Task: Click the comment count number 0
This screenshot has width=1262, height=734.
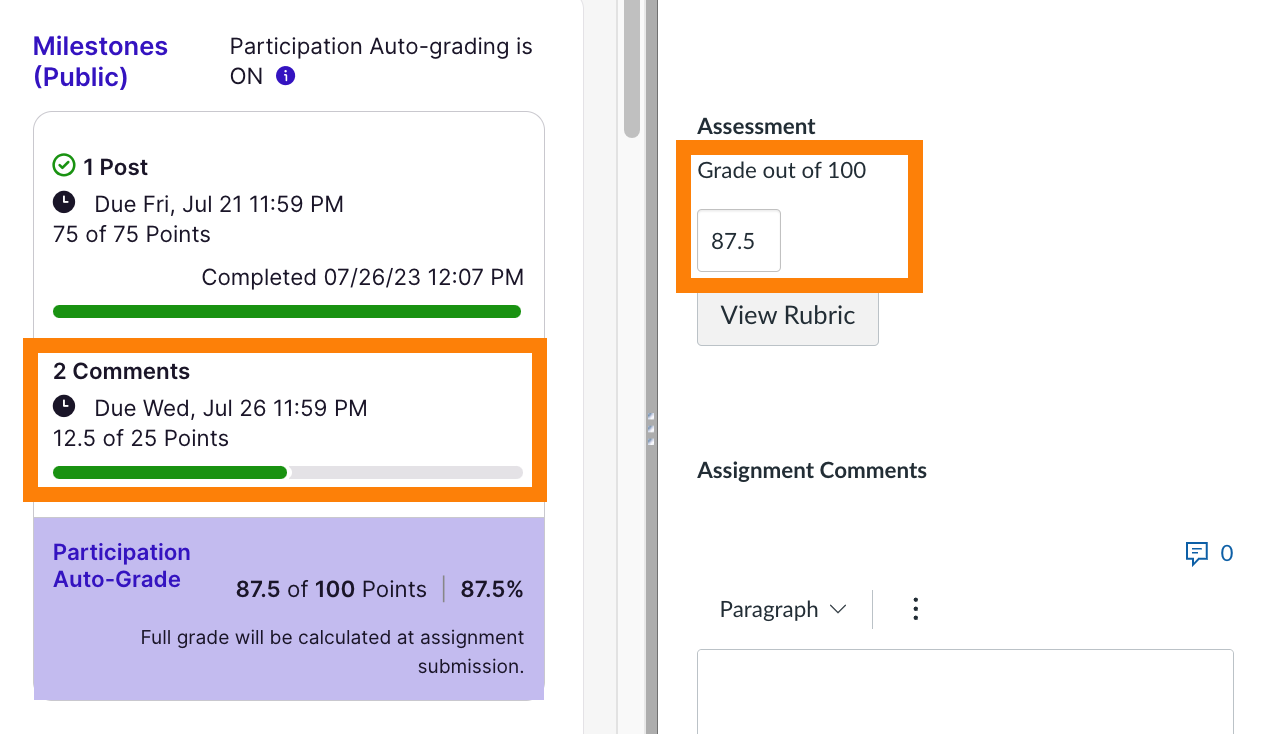Action: 1227,553
